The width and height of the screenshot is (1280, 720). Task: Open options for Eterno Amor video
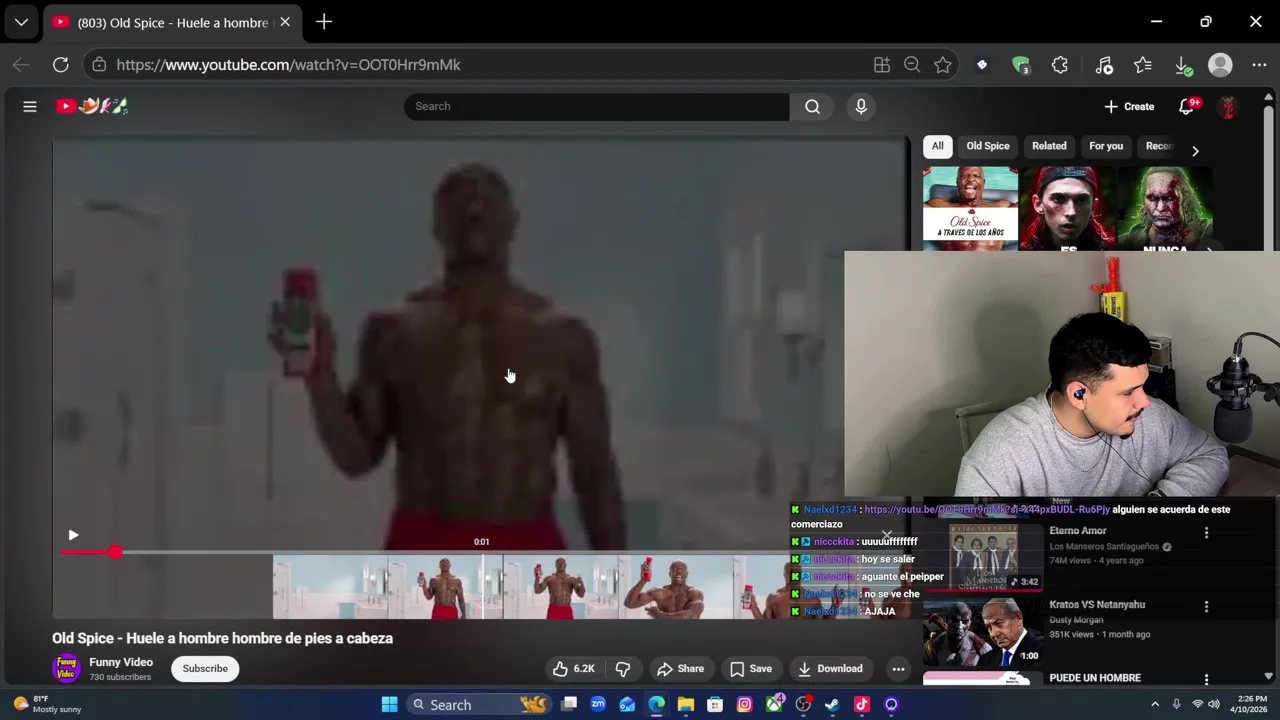click(1206, 533)
